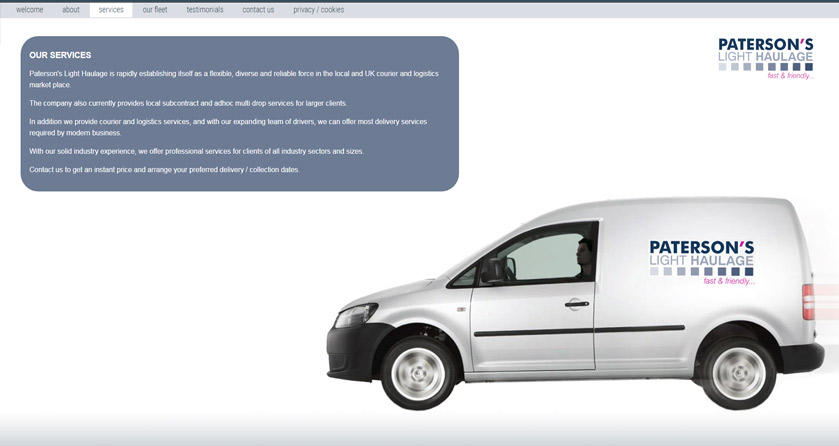
Task: Go to the about menu item
Action: coord(71,10)
